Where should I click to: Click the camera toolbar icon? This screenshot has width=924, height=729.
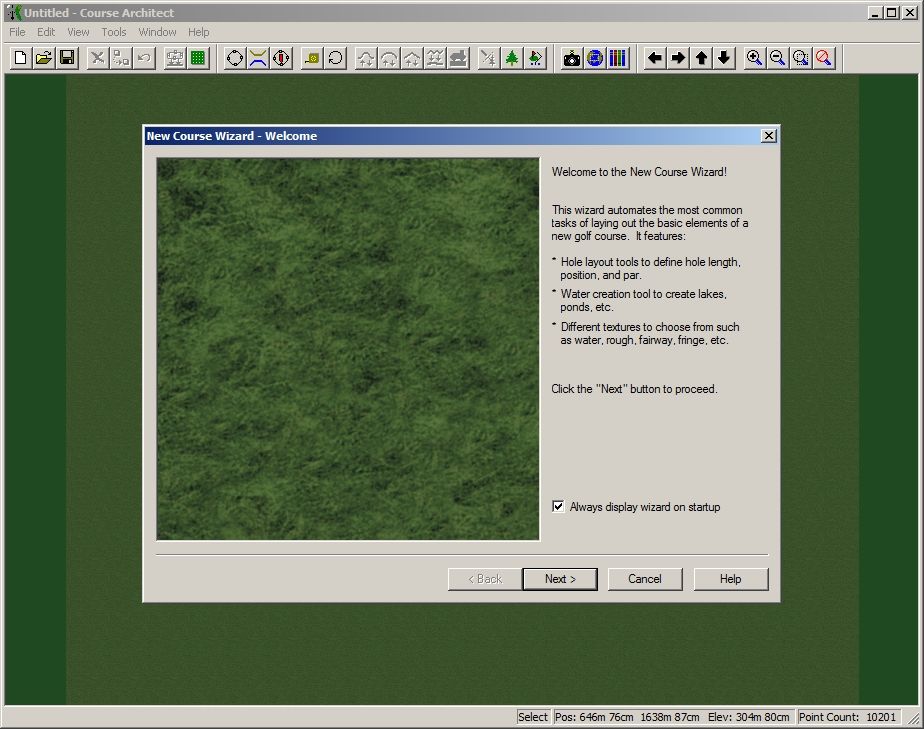tap(572, 58)
